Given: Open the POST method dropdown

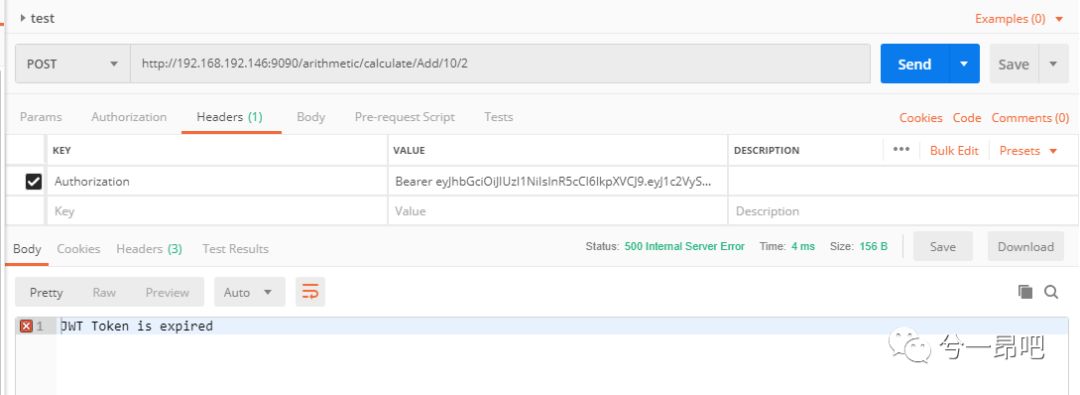Looking at the screenshot, I should pyautogui.click(x=72, y=64).
